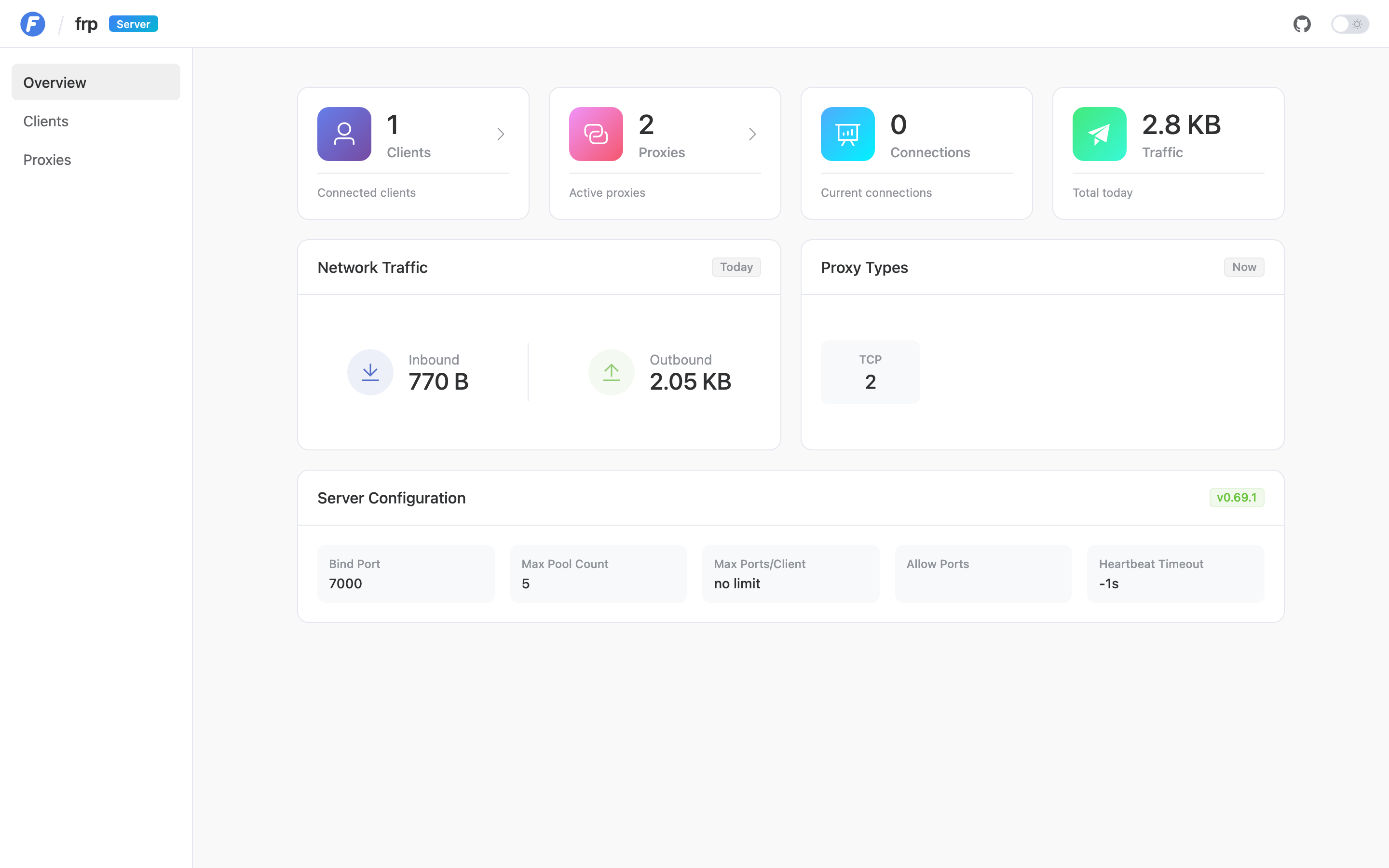Click the '770 B' inbound value
This screenshot has height=868, width=1389.
tap(438, 382)
